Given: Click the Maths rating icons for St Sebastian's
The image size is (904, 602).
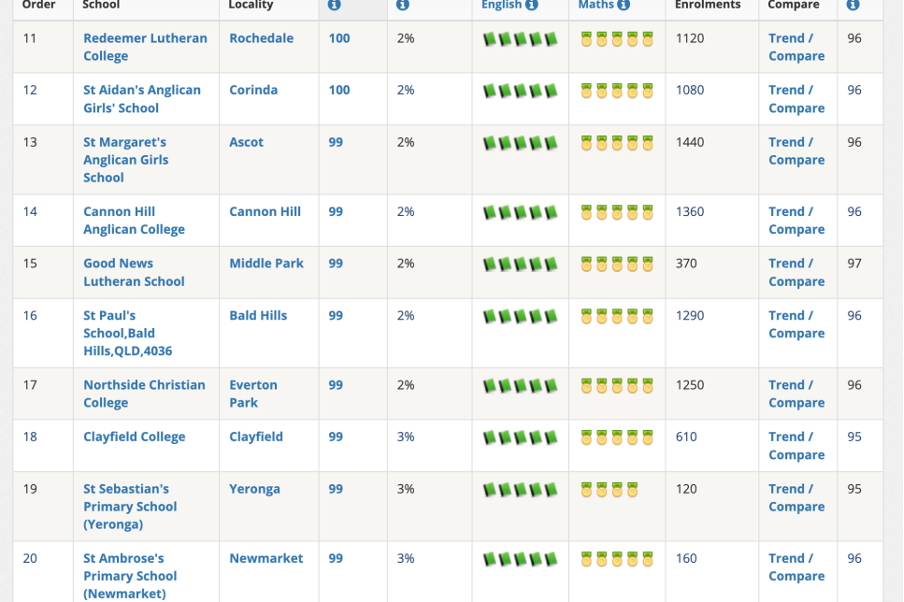Looking at the screenshot, I should (609, 490).
